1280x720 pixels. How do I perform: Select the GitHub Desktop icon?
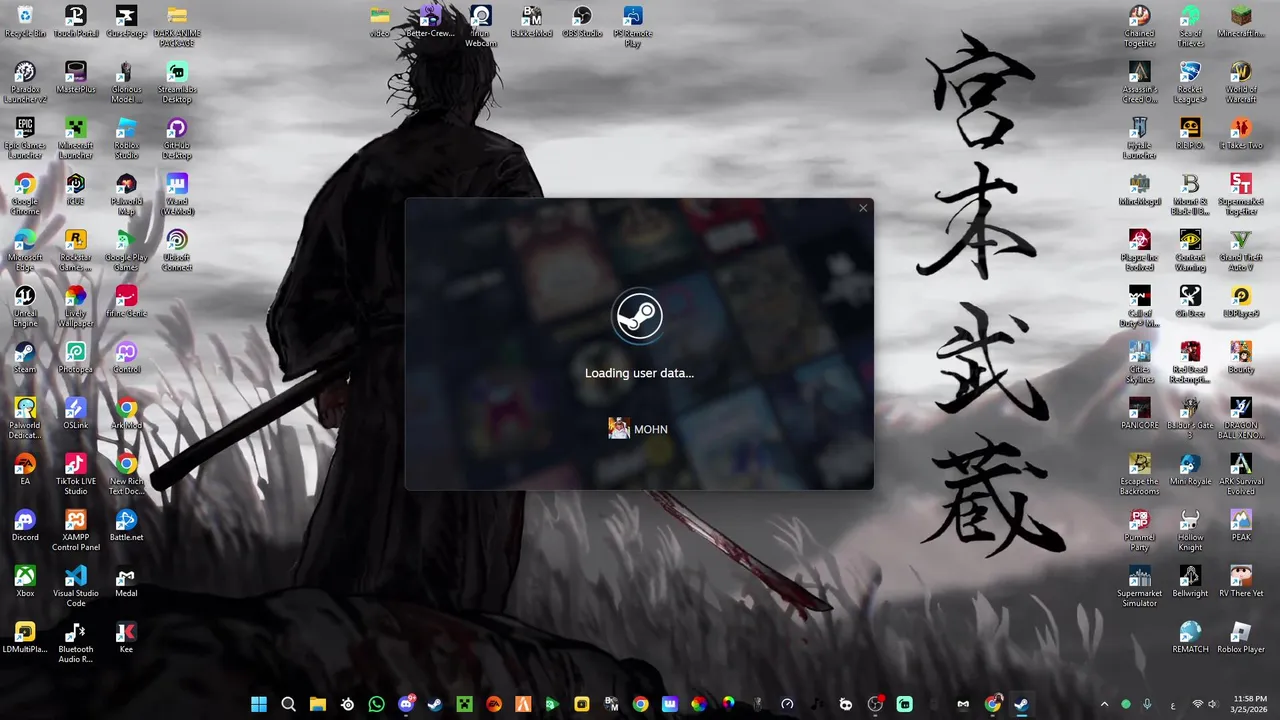click(177, 139)
